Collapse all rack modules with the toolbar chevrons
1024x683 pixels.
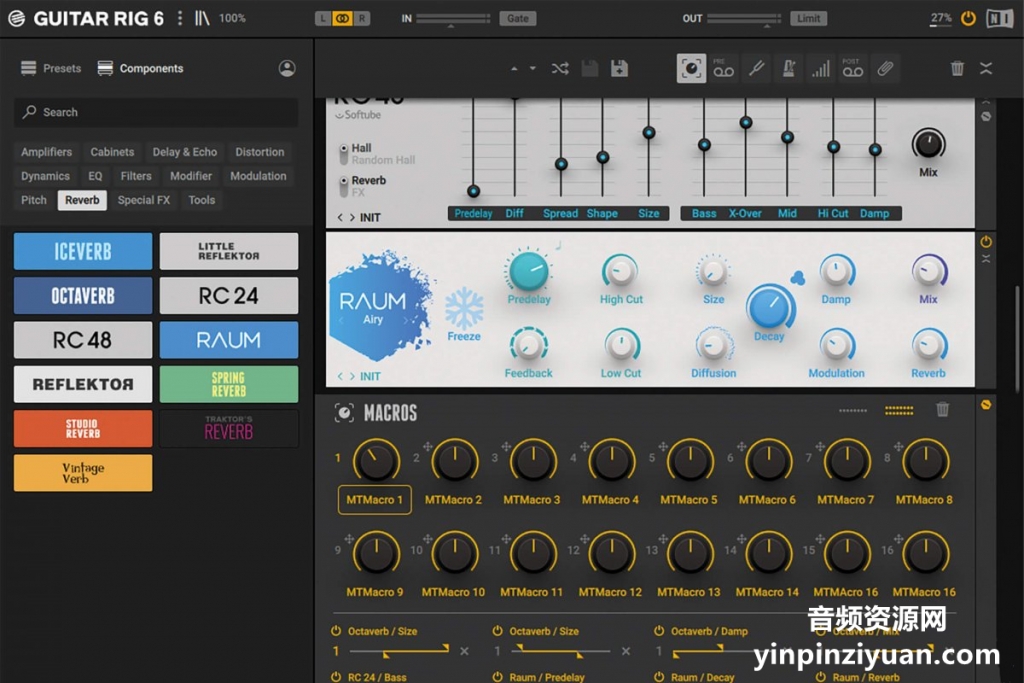986,68
